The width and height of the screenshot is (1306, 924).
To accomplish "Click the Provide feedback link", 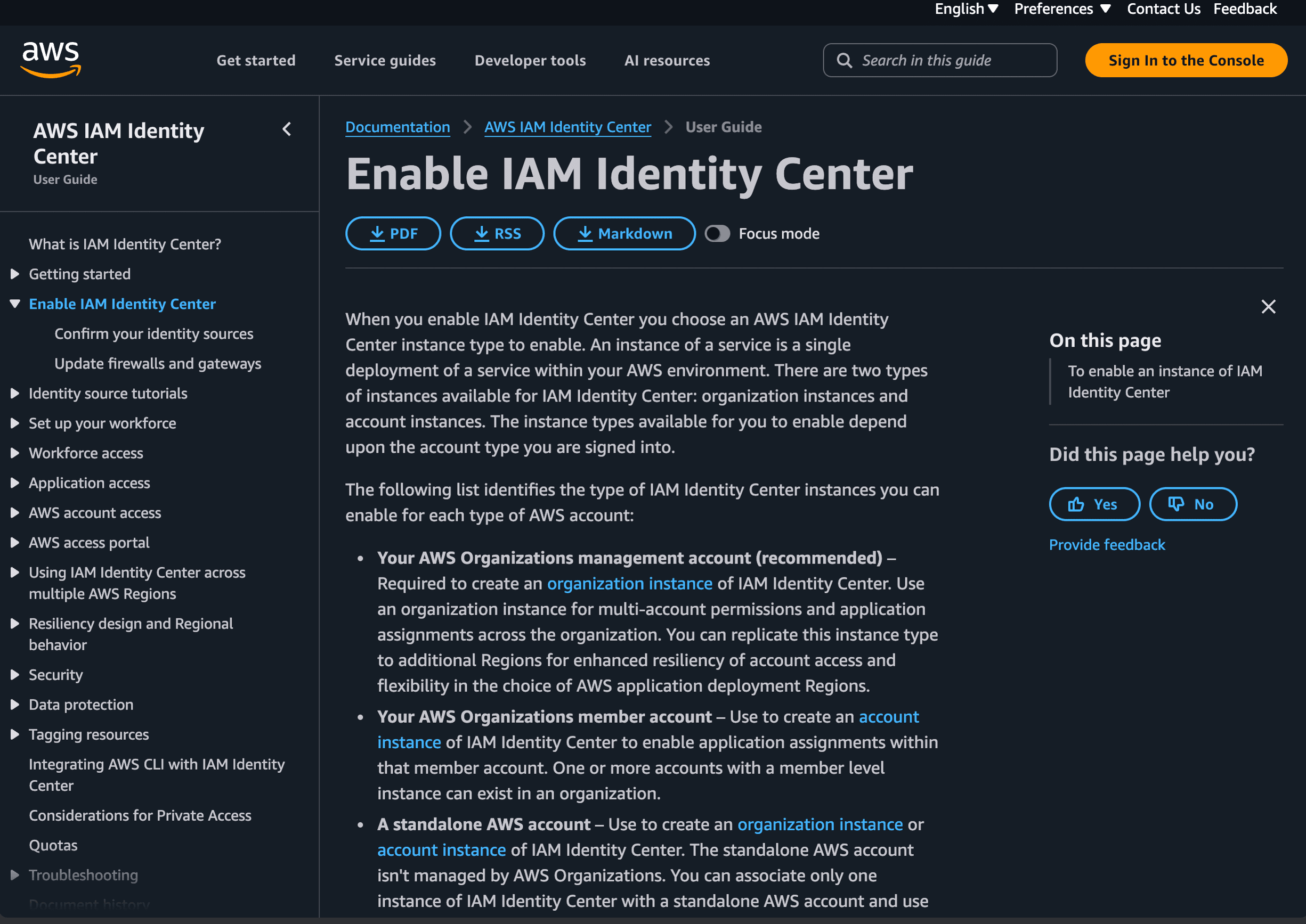I will click(1107, 544).
